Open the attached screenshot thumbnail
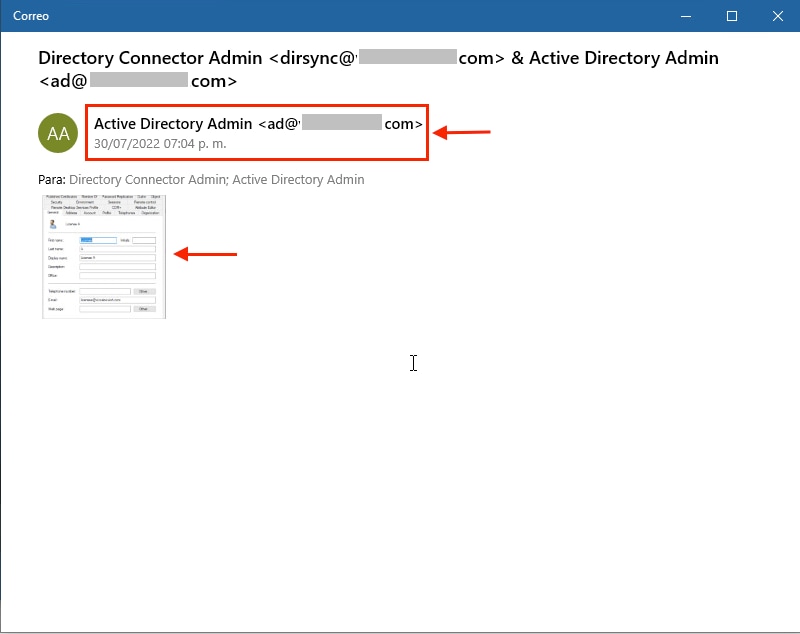The height and width of the screenshot is (634, 800). coord(104,257)
